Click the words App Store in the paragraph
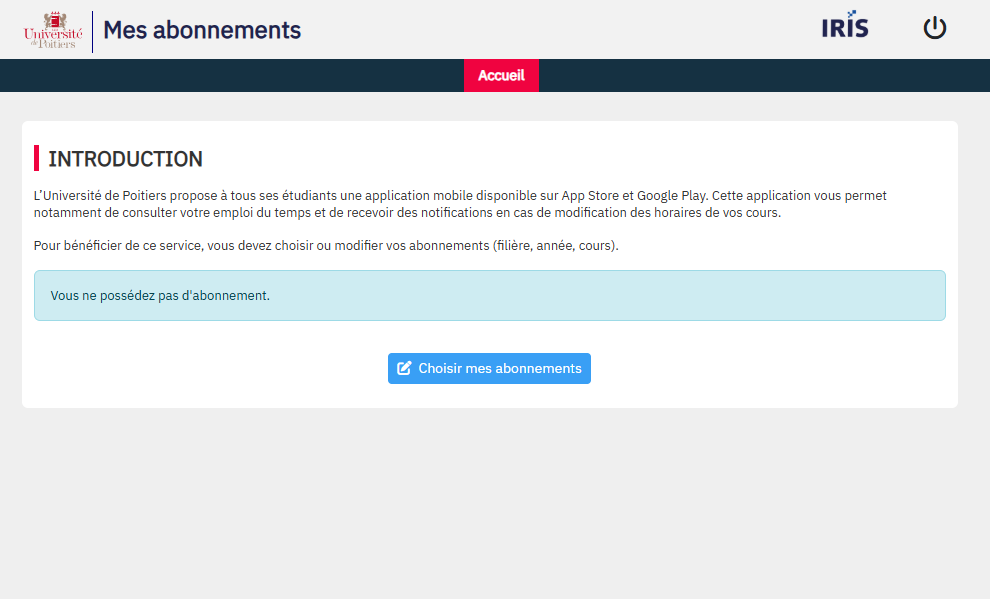This screenshot has height=599, width=990. click(589, 196)
